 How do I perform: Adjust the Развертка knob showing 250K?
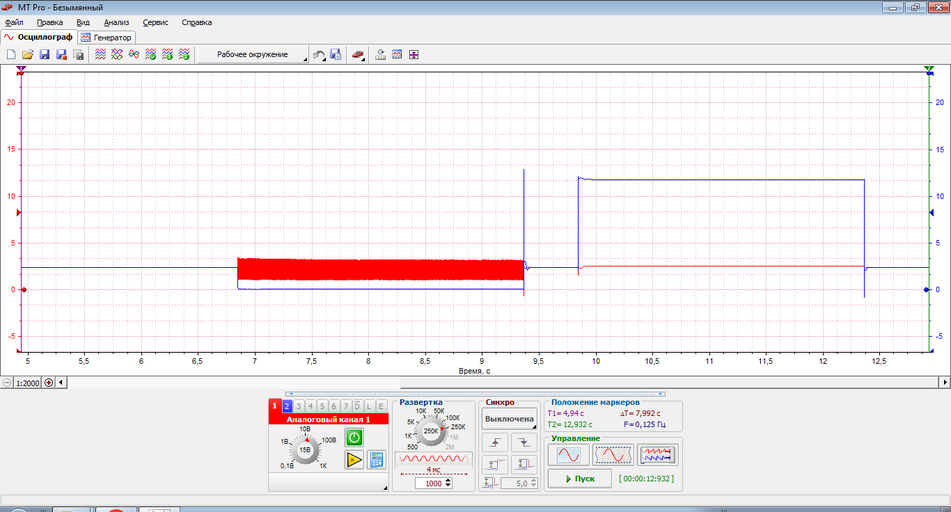(431, 431)
